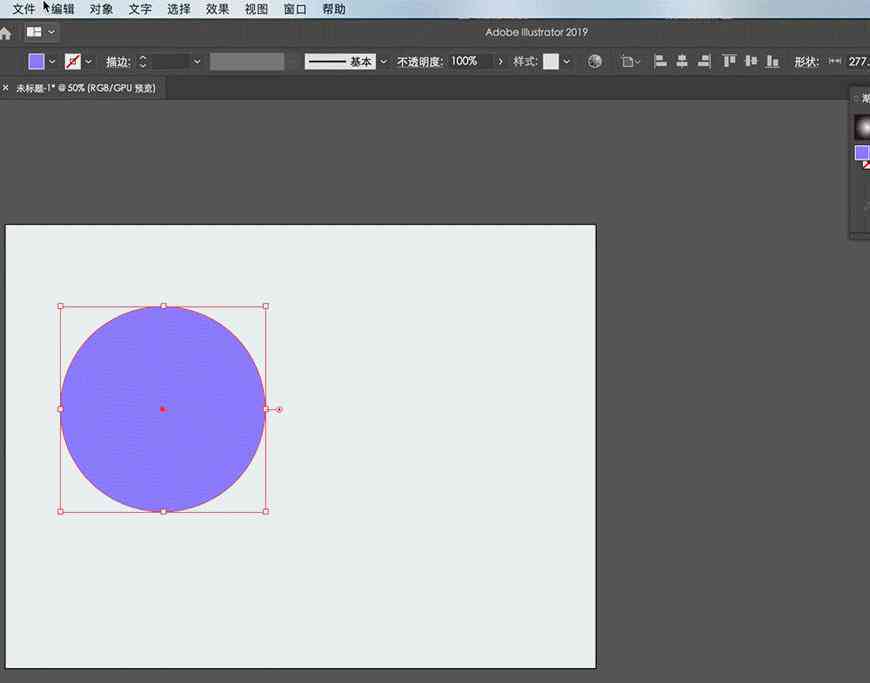Click horizontal align left icon
The height and width of the screenshot is (683, 870).
point(660,61)
